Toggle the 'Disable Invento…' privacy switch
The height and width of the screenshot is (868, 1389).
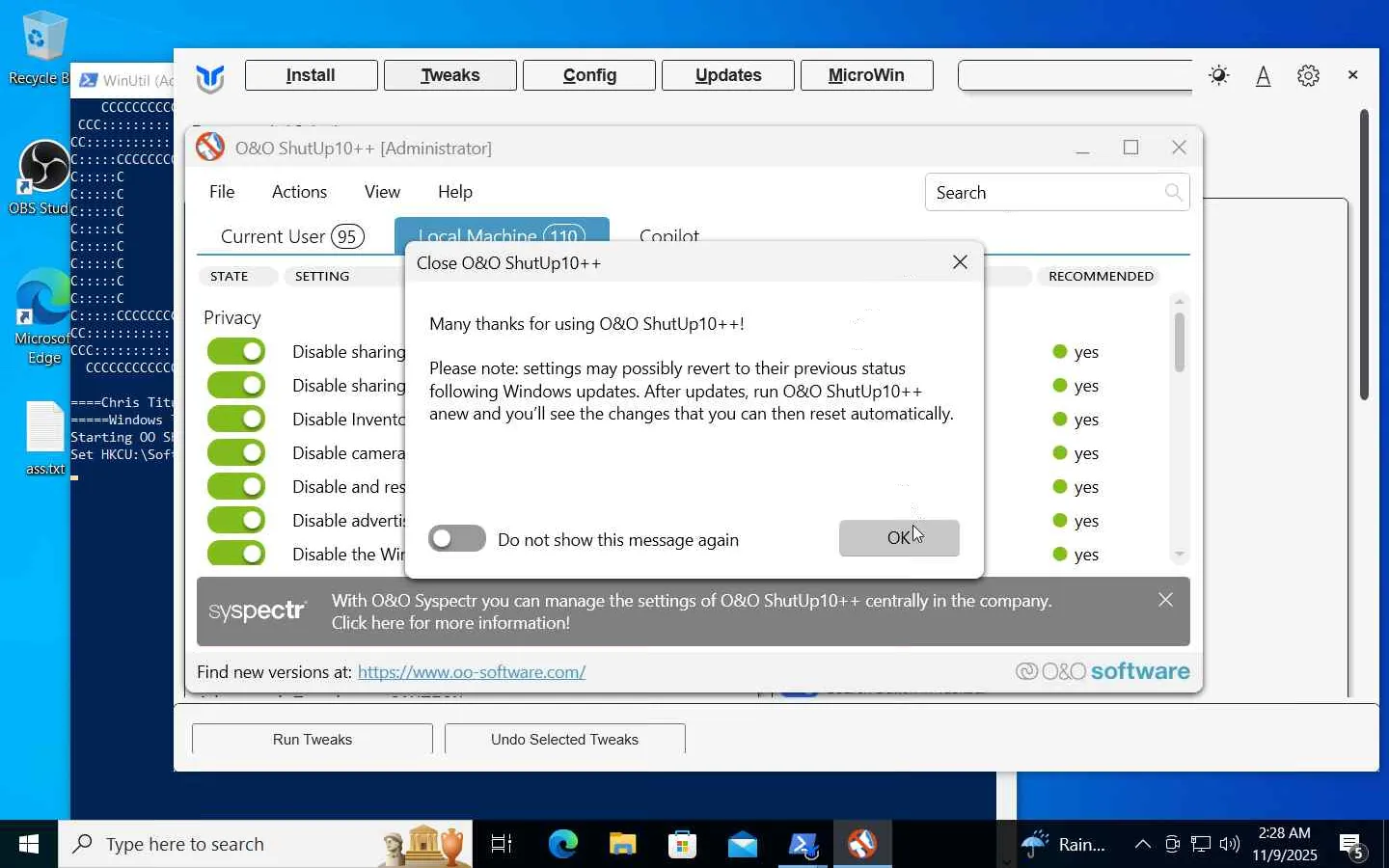(x=236, y=419)
